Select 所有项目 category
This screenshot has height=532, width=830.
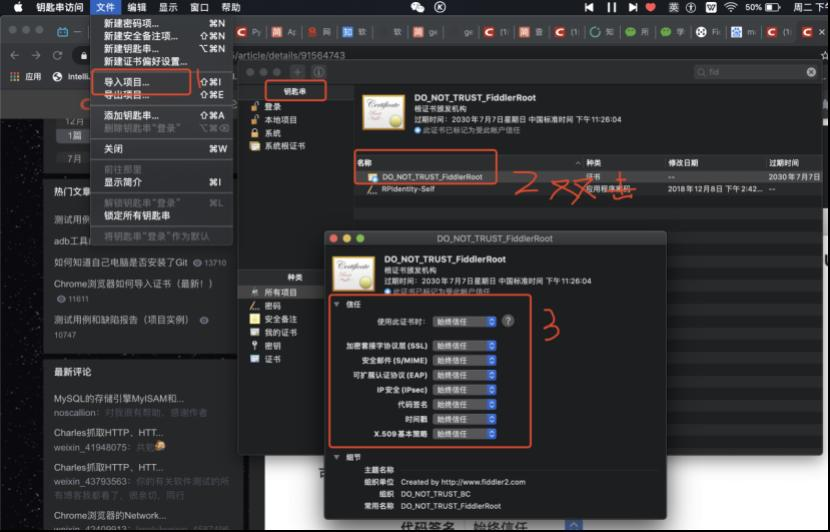point(281,292)
